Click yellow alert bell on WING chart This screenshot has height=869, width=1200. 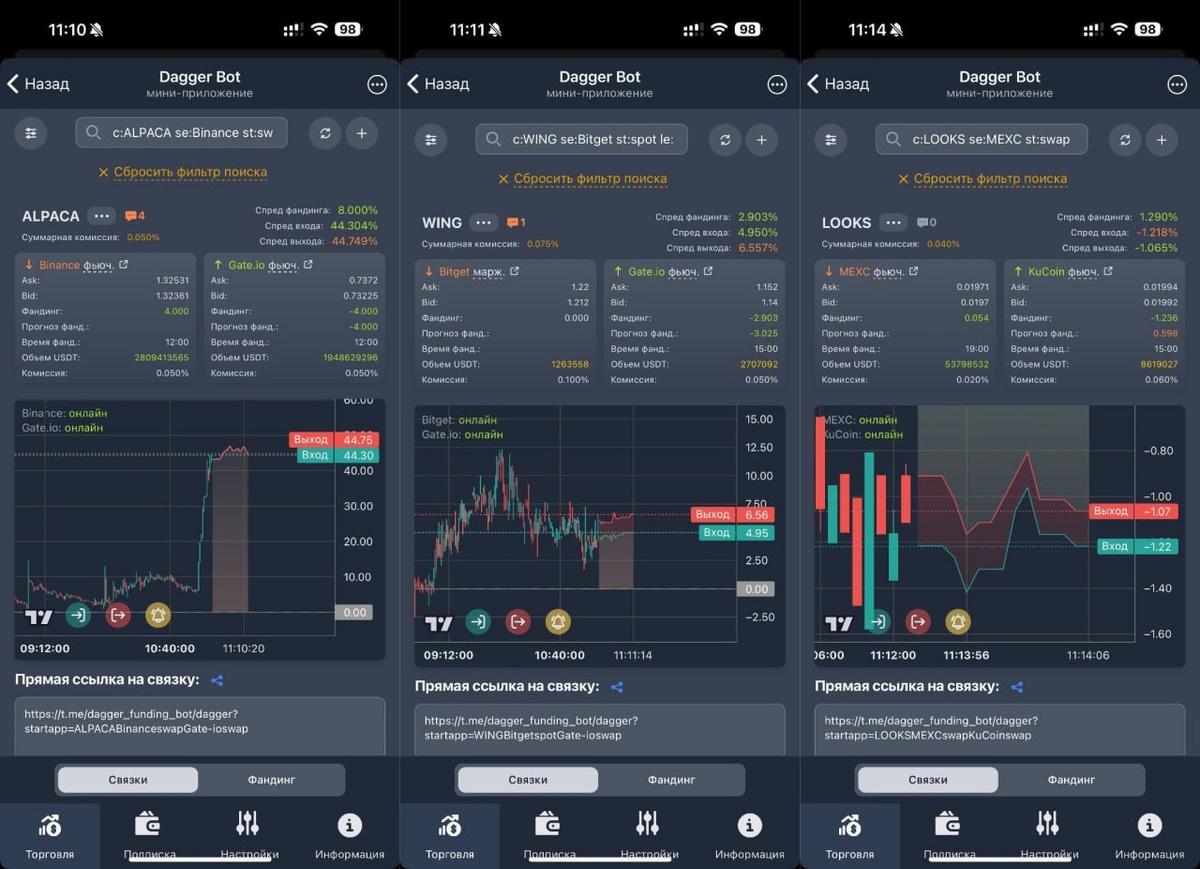(x=558, y=622)
